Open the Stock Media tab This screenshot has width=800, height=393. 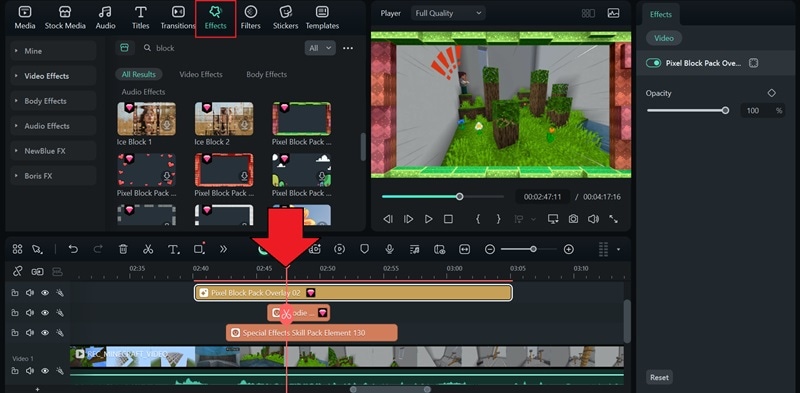coord(65,18)
